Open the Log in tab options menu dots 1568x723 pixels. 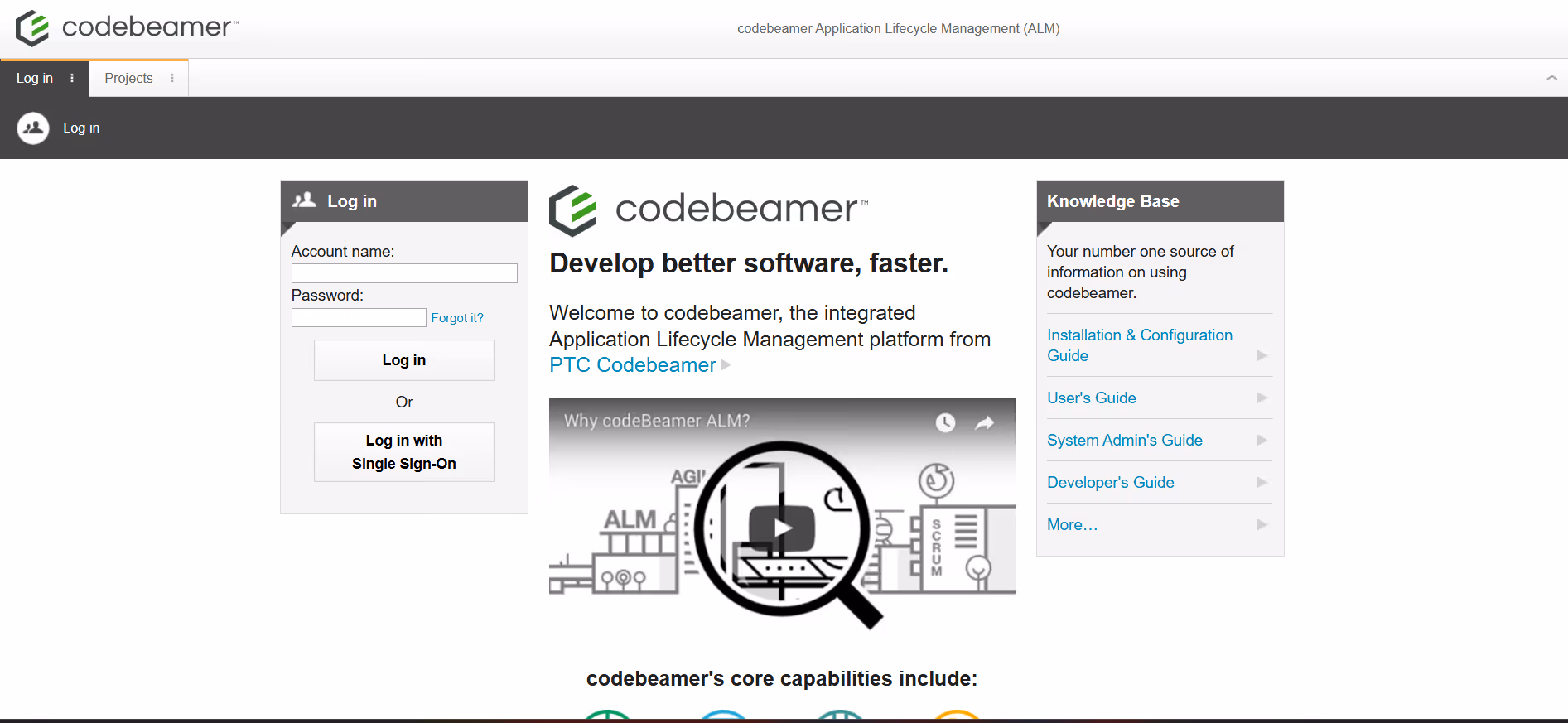[x=72, y=78]
